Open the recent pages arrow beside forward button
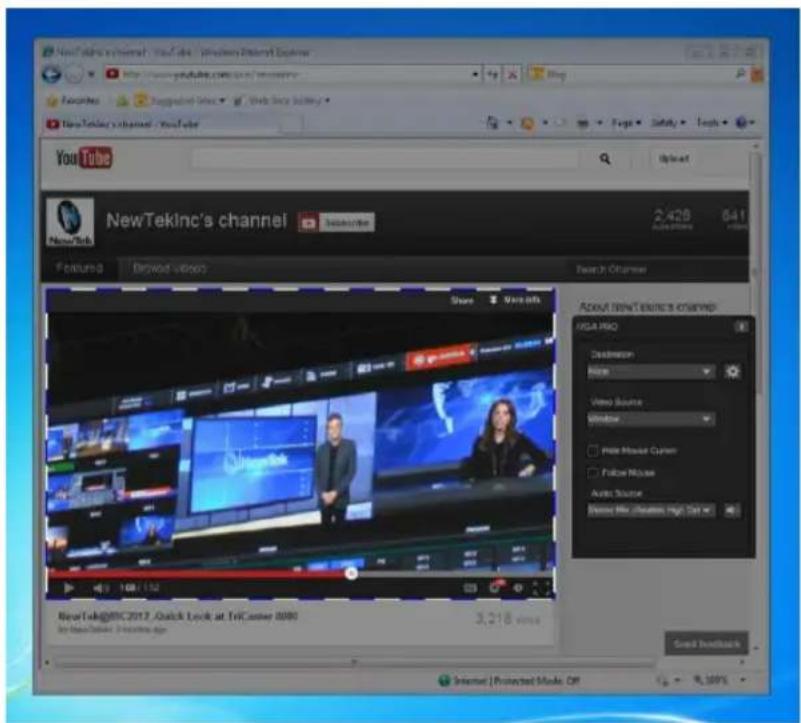 [x=91, y=75]
